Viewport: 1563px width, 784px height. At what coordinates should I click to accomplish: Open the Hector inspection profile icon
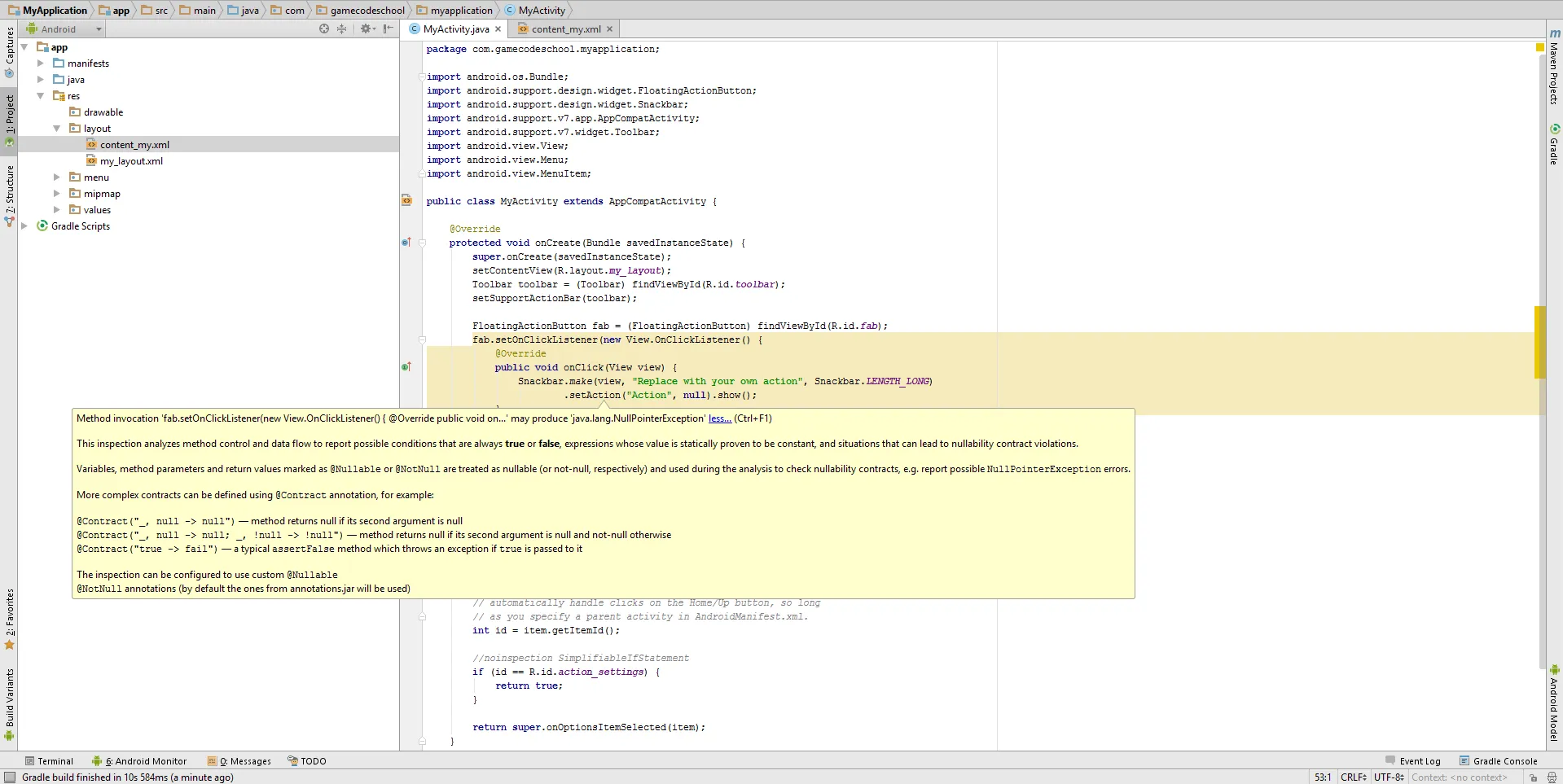tap(1552, 777)
